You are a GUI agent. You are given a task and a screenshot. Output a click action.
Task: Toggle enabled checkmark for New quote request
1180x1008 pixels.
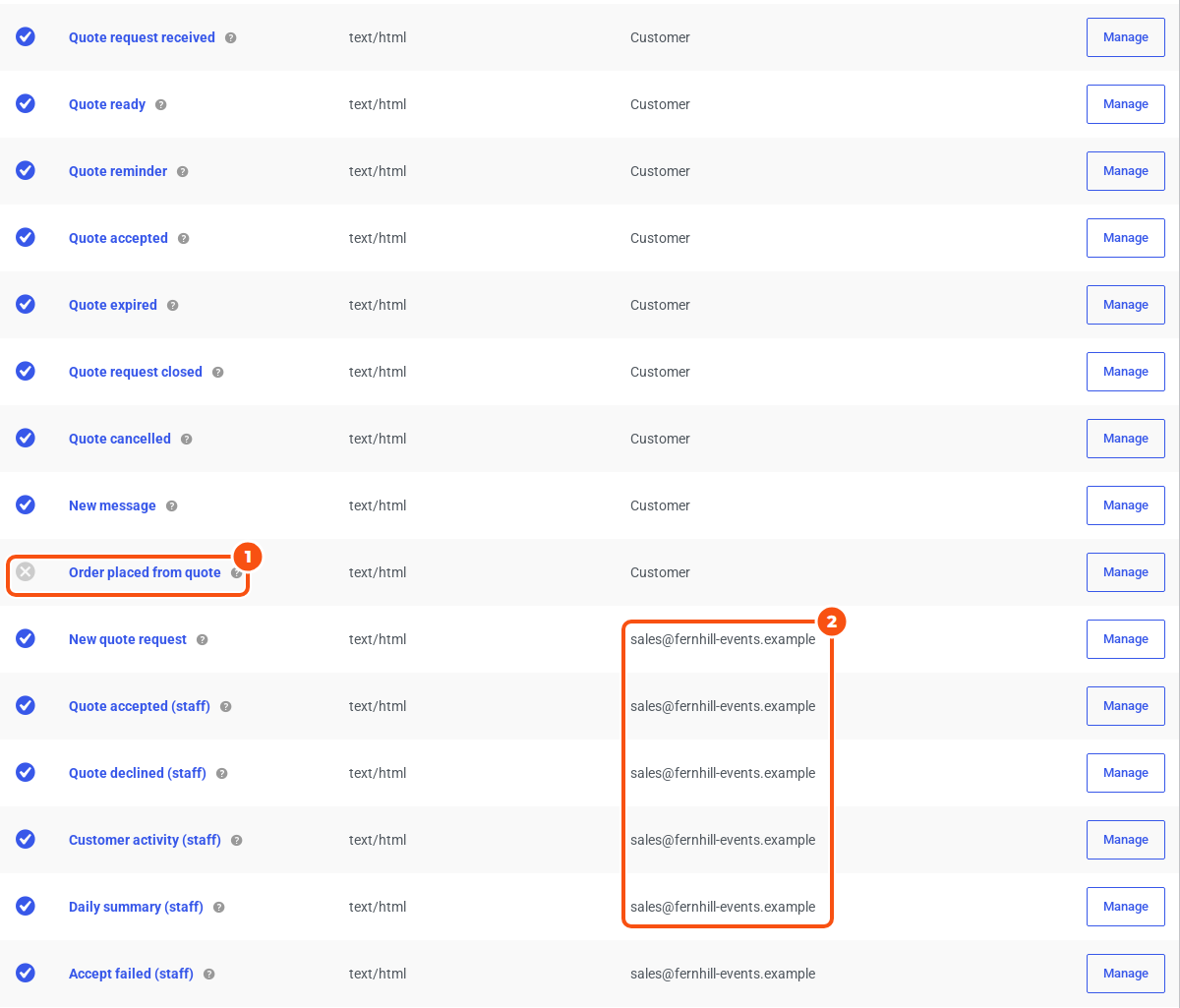(26, 638)
